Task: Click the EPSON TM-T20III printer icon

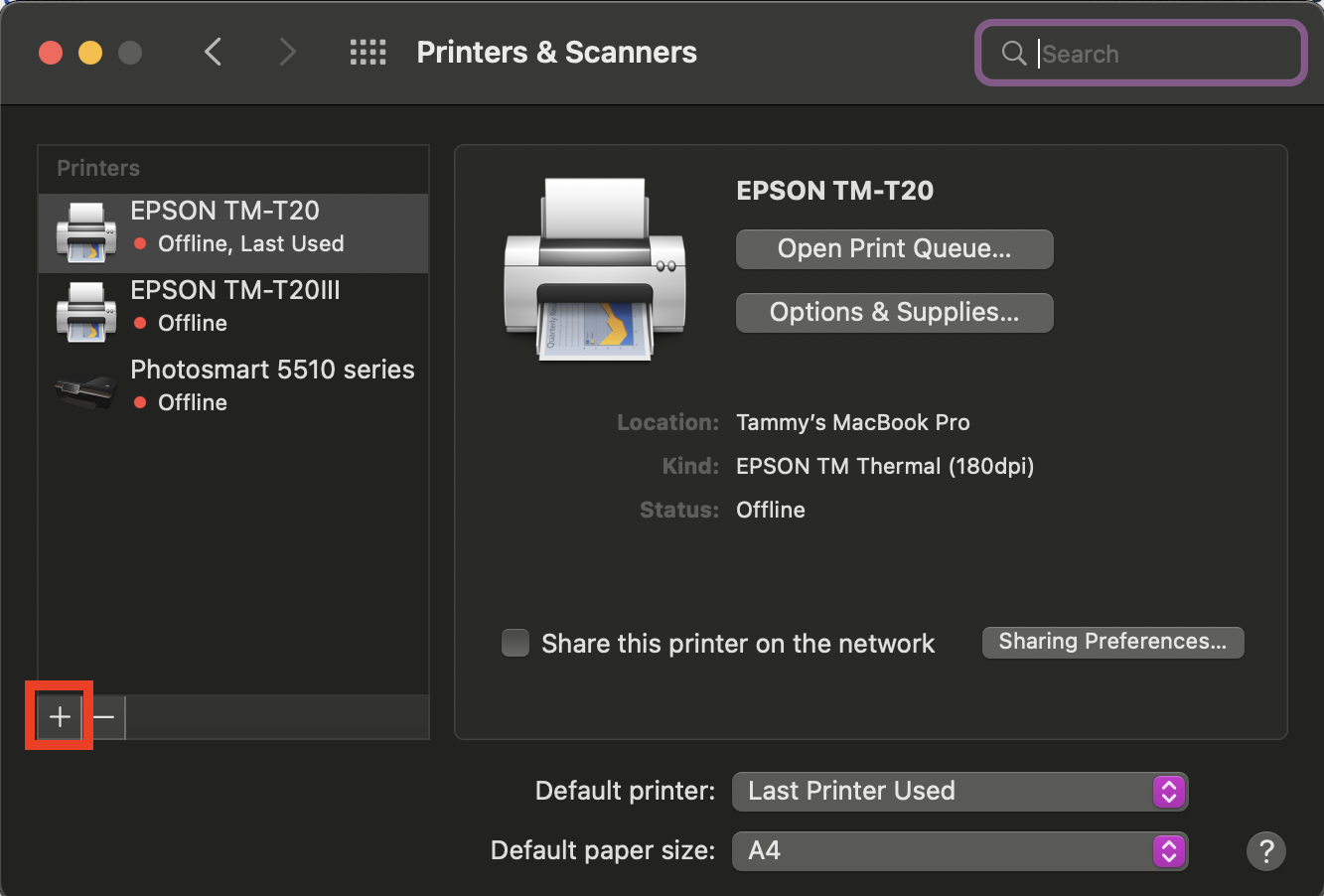Action: [85, 312]
